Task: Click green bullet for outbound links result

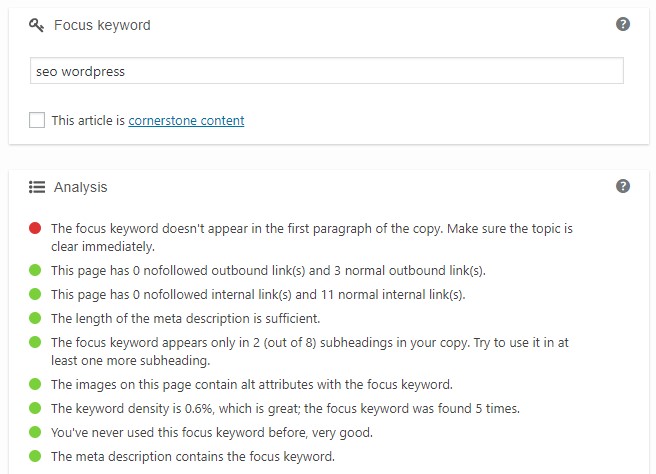Action: pos(35,270)
